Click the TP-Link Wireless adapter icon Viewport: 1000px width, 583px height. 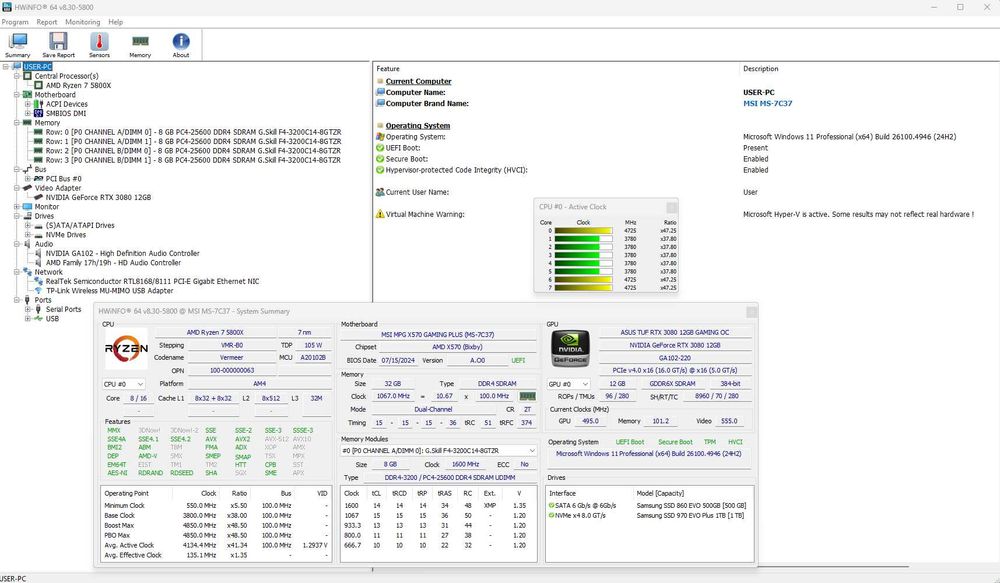[x=38, y=291]
